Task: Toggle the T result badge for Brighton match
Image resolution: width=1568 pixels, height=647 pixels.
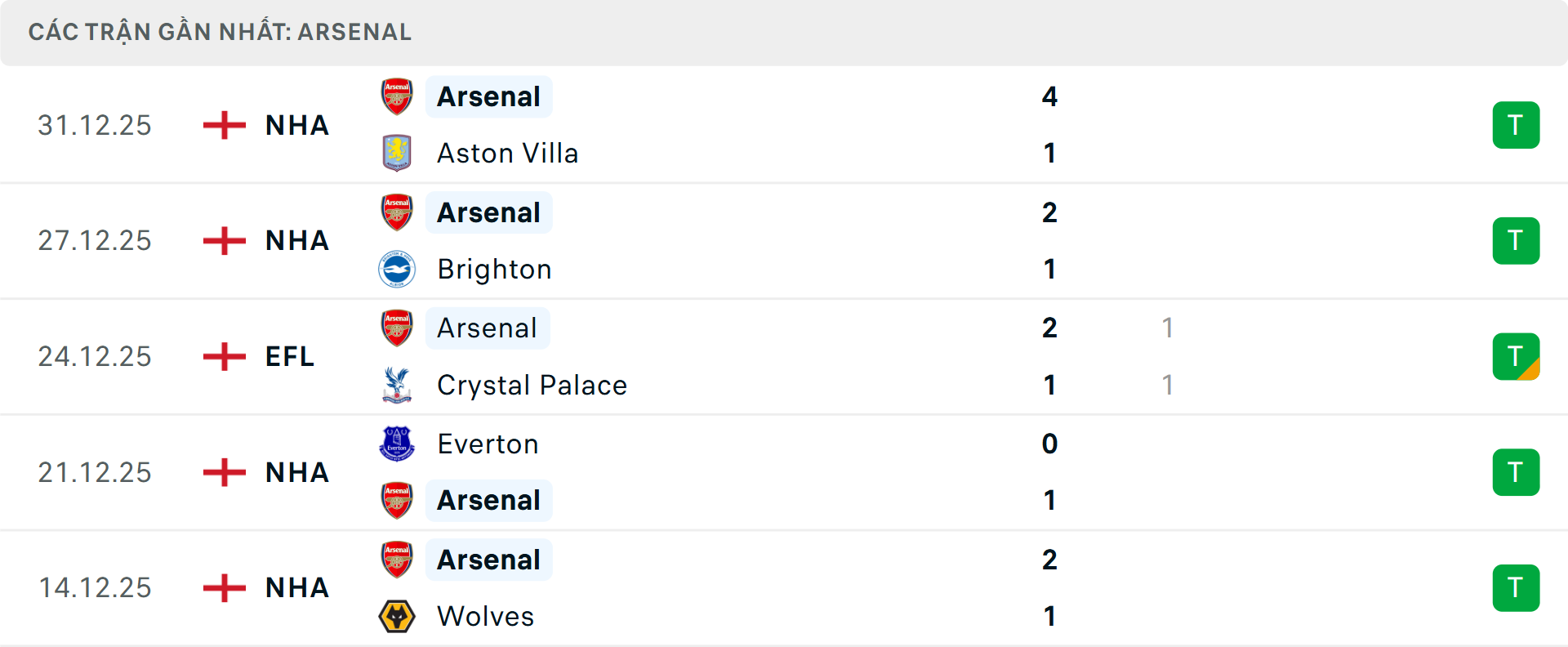Action: coord(1517,240)
